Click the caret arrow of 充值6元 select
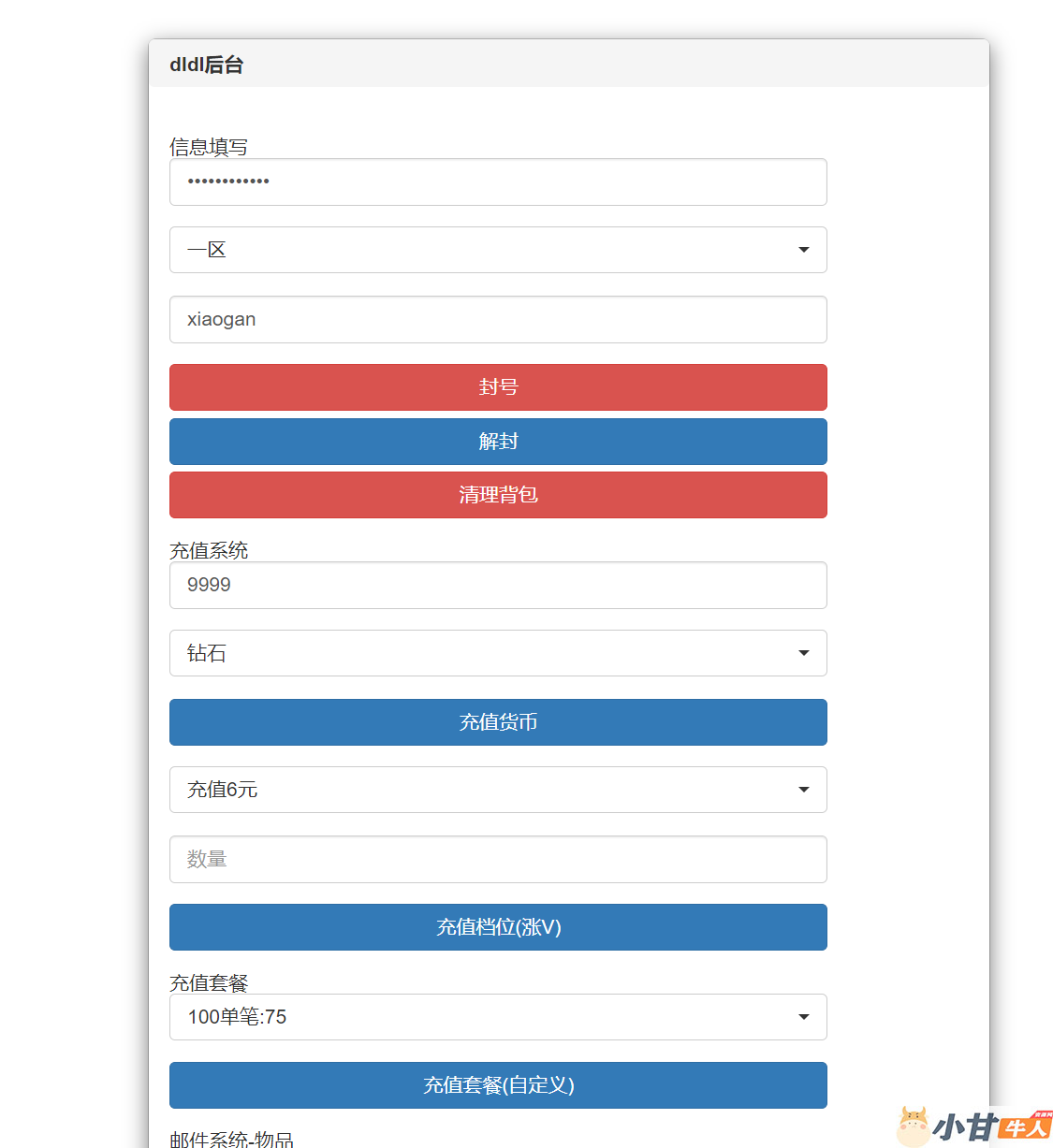Screen dimensions: 1053x1148 [803, 790]
